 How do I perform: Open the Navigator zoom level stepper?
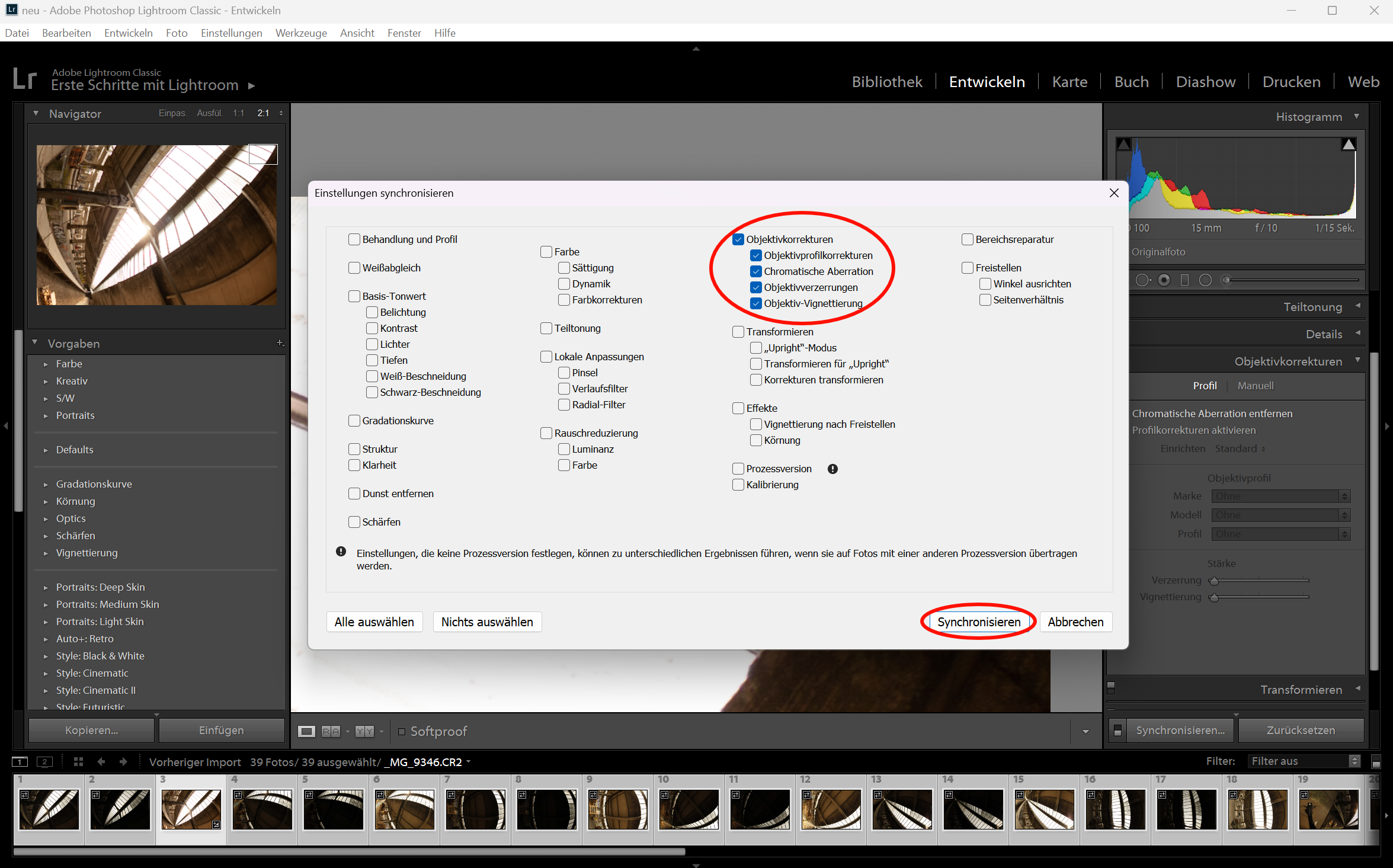[x=281, y=113]
